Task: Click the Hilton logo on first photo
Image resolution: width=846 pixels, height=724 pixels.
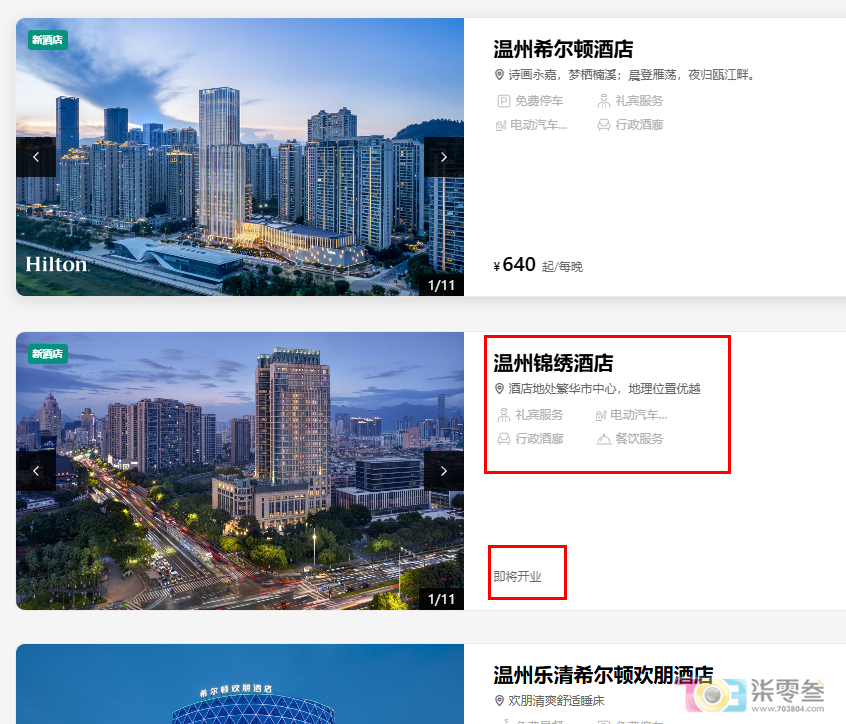Action: coord(56,264)
